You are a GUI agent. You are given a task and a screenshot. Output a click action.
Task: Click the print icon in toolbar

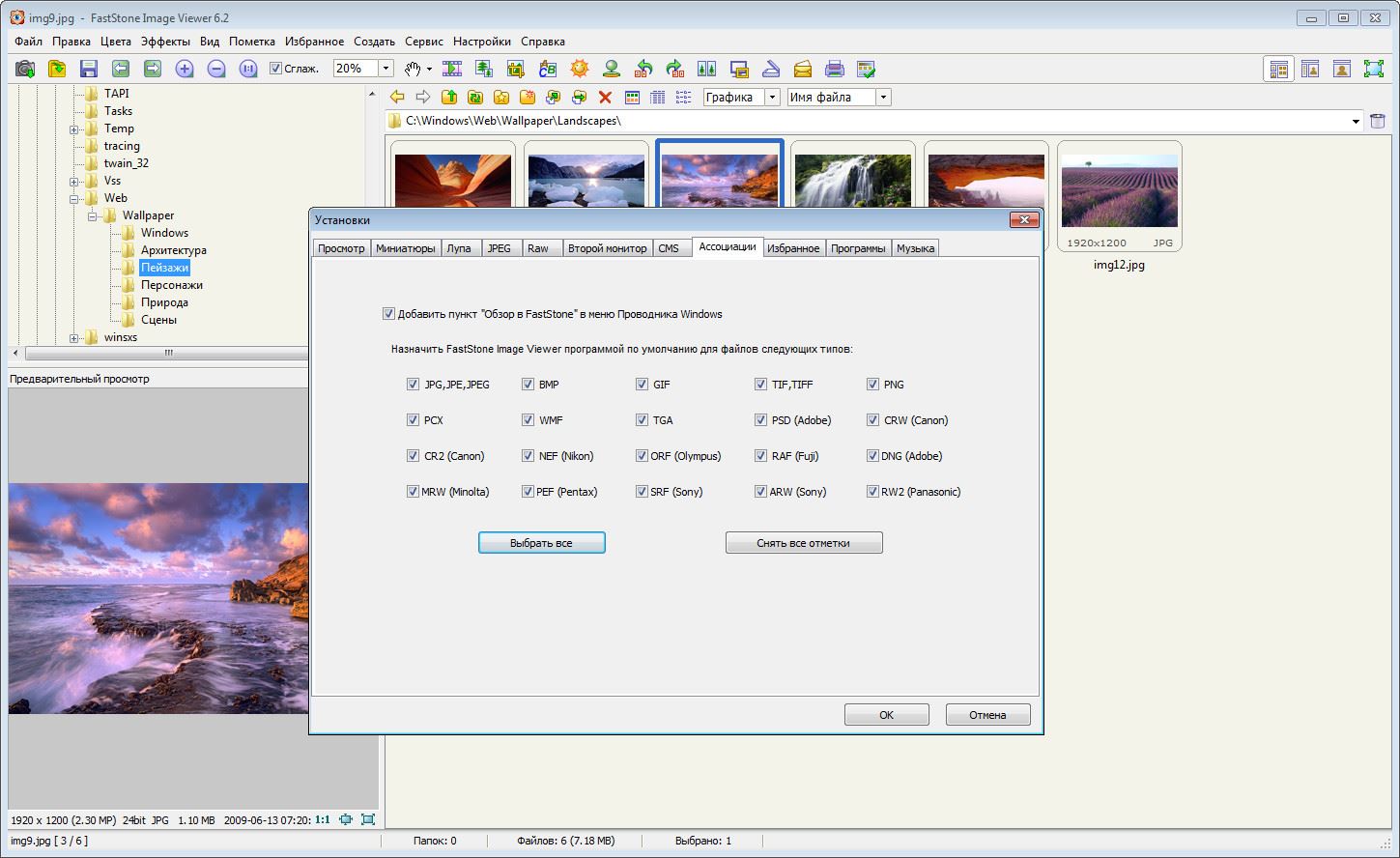click(x=835, y=69)
